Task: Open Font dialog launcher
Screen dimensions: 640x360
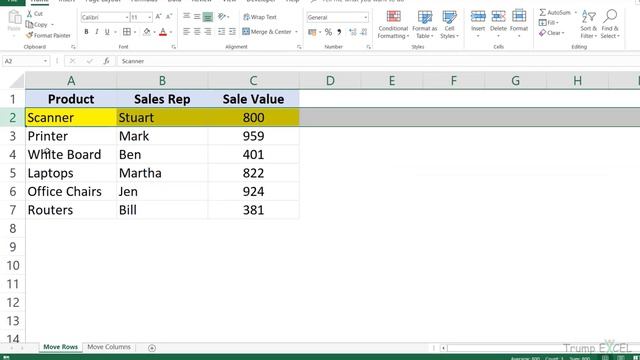Action: [x=174, y=47]
